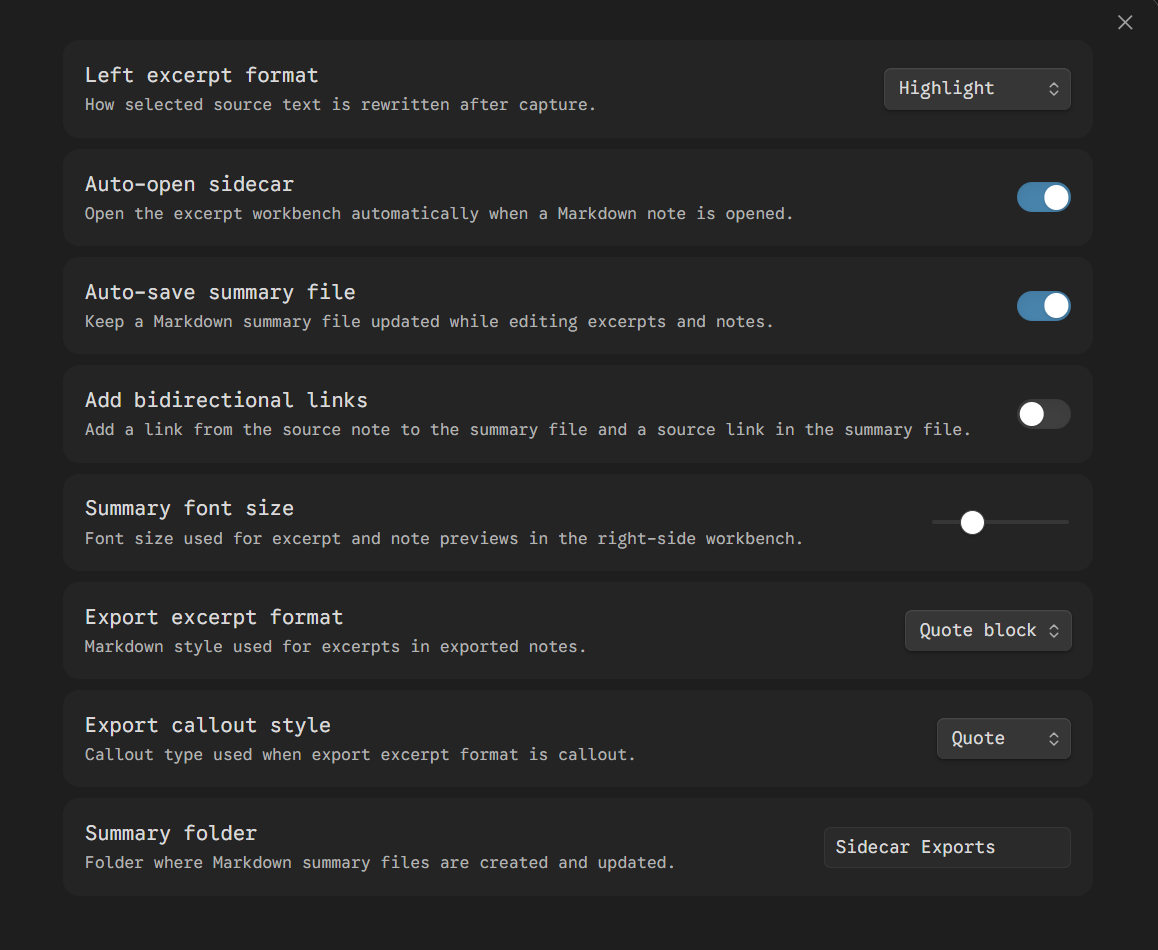Click the description "Add a link from the source note"
The width and height of the screenshot is (1158, 950).
pyautogui.click(x=527, y=429)
